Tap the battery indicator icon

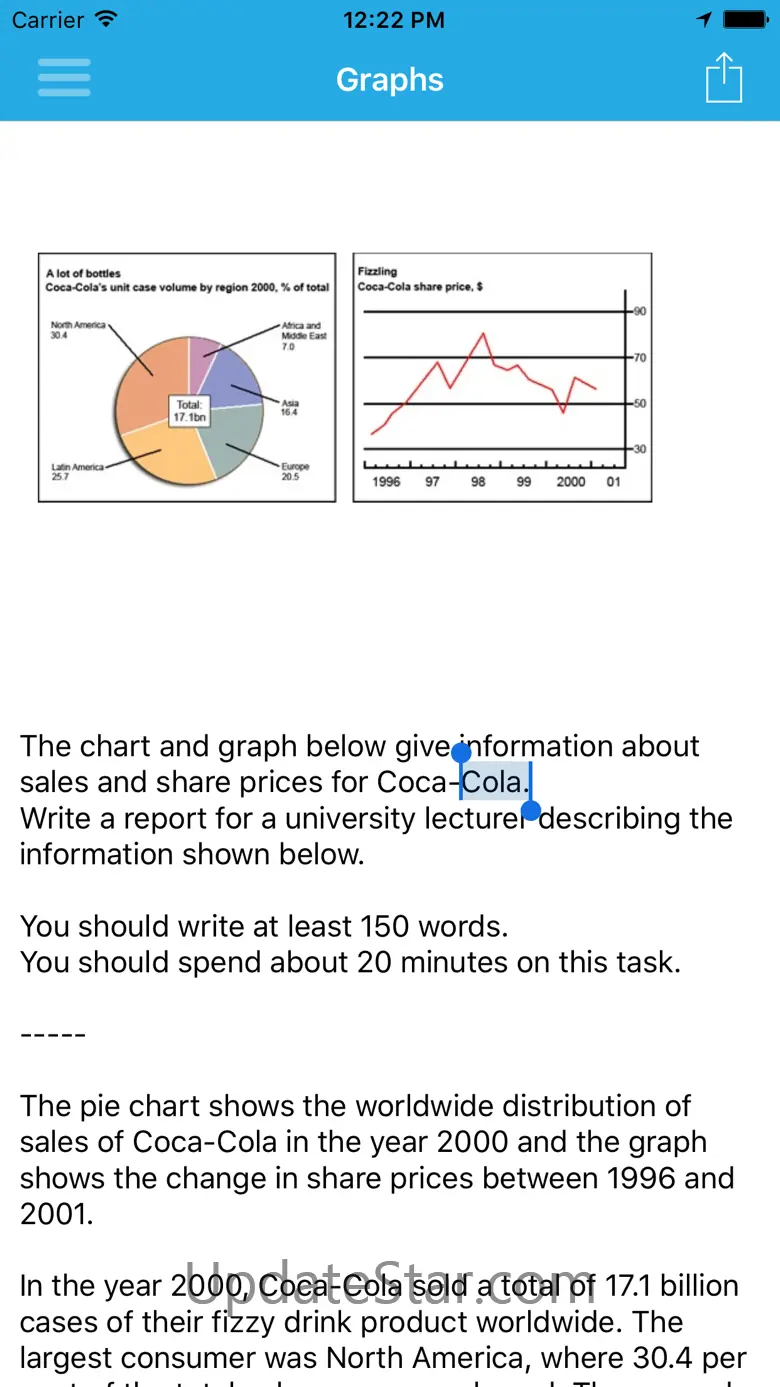pos(745,20)
